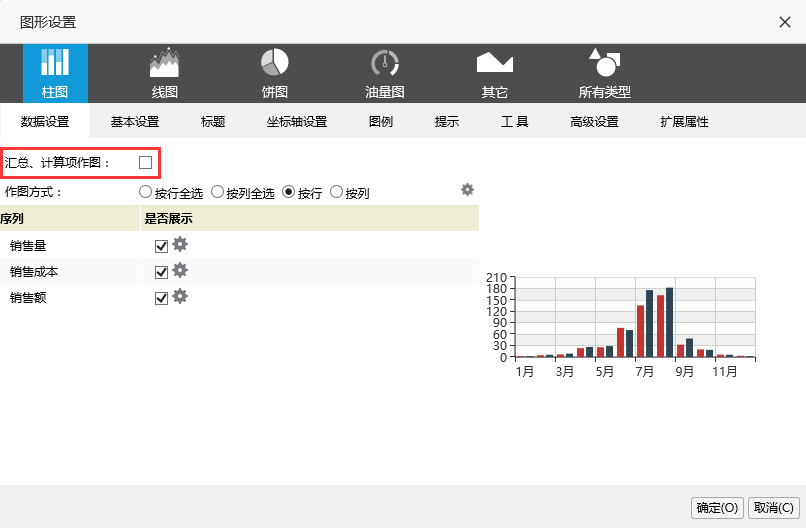Switch to 坐标轴设置 tab

[297, 121]
